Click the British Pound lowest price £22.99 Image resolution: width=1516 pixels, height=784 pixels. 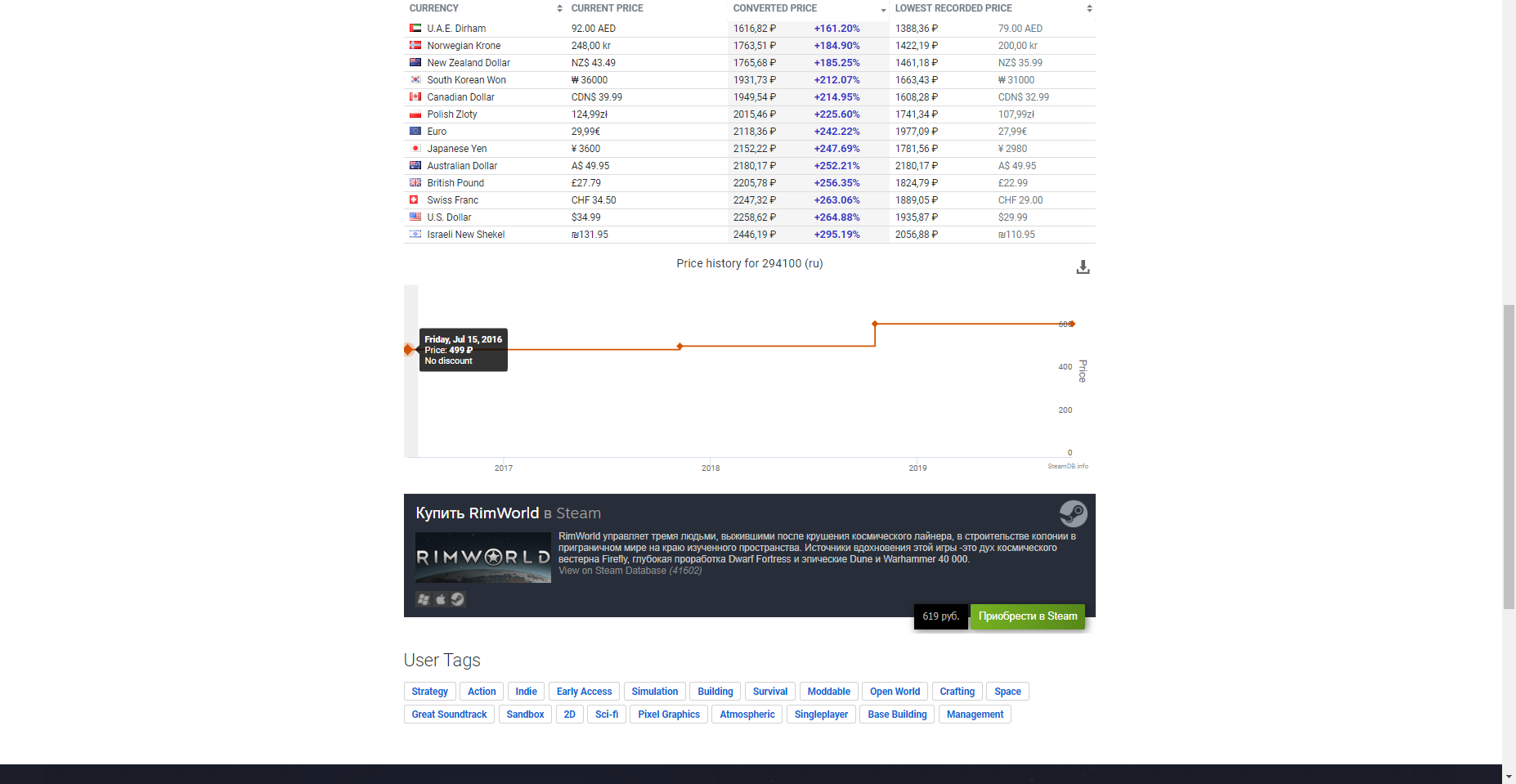1013,183
